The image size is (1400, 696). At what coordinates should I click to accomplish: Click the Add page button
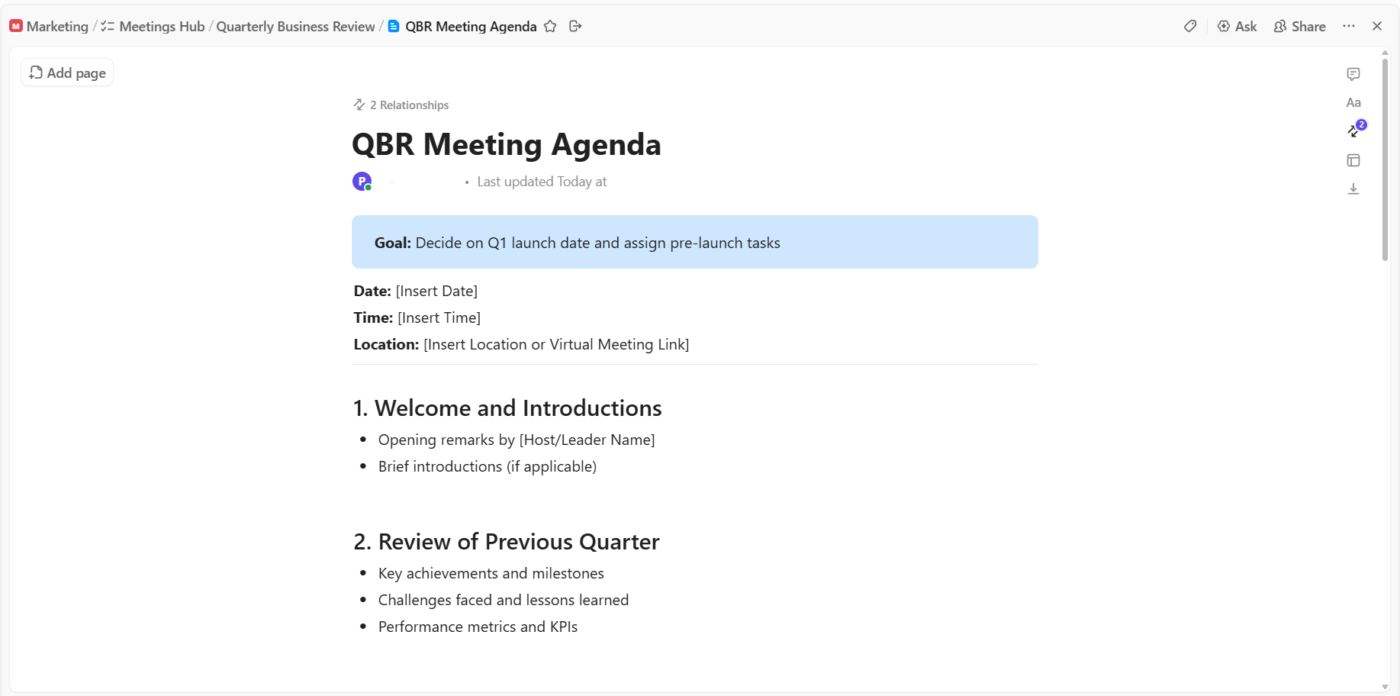pyautogui.click(x=66, y=72)
